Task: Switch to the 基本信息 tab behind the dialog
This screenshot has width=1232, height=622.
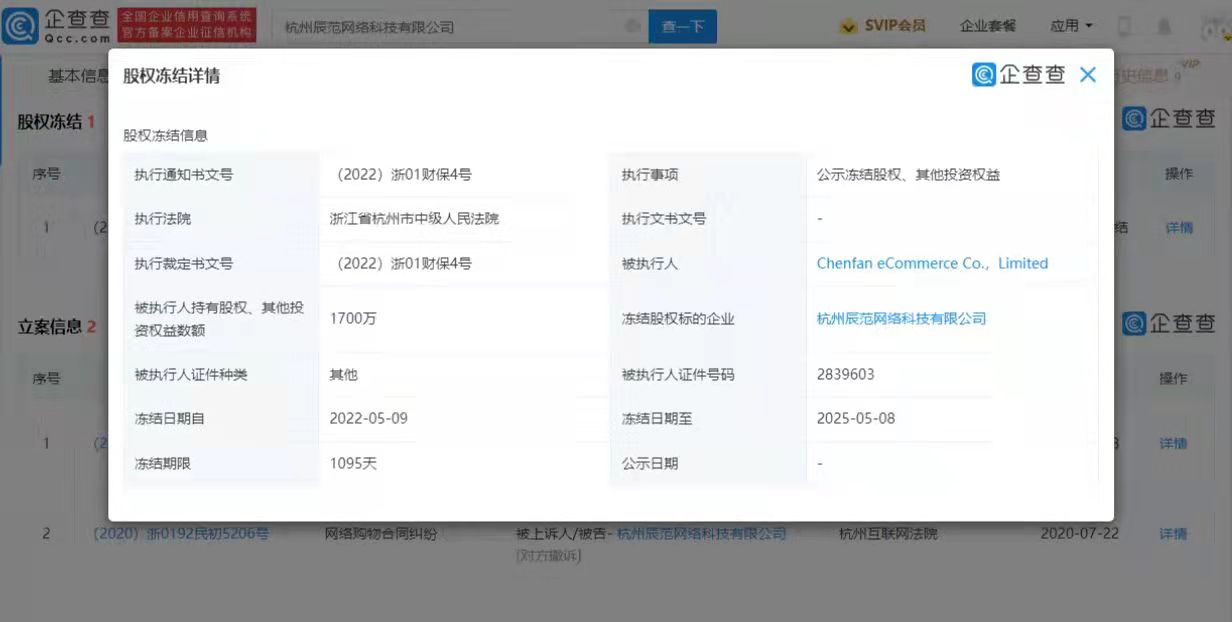Action: pos(79,76)
